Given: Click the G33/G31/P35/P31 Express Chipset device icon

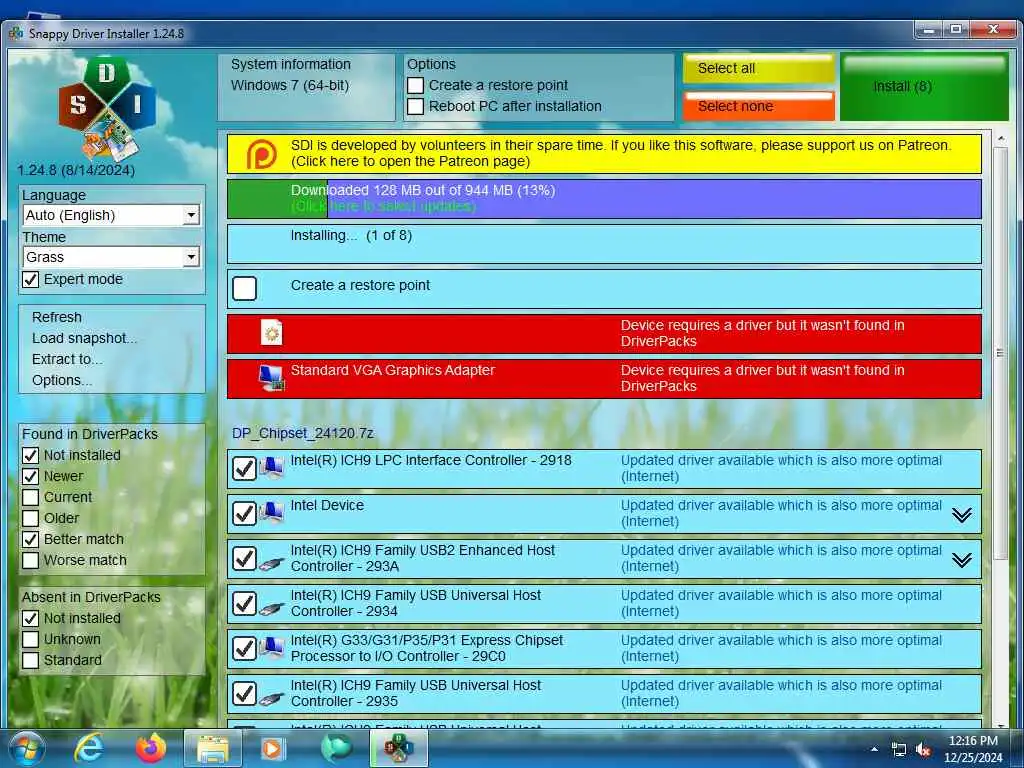Looking at the screenshot, I should [272, 648].
